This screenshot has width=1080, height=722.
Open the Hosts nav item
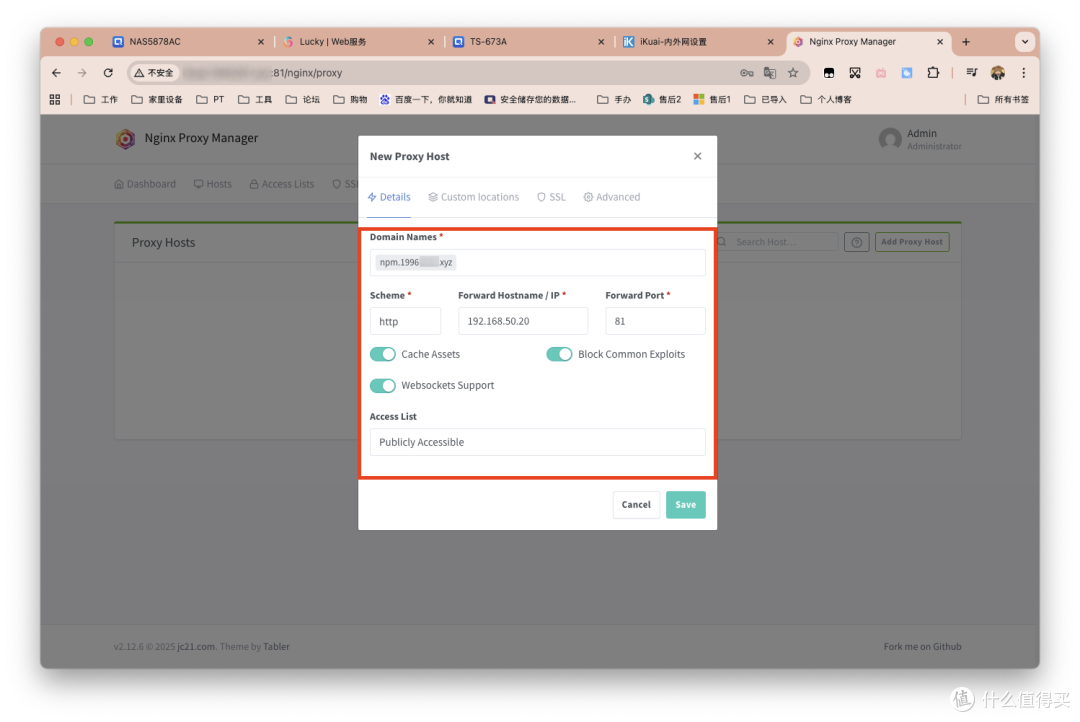point(213,185)
